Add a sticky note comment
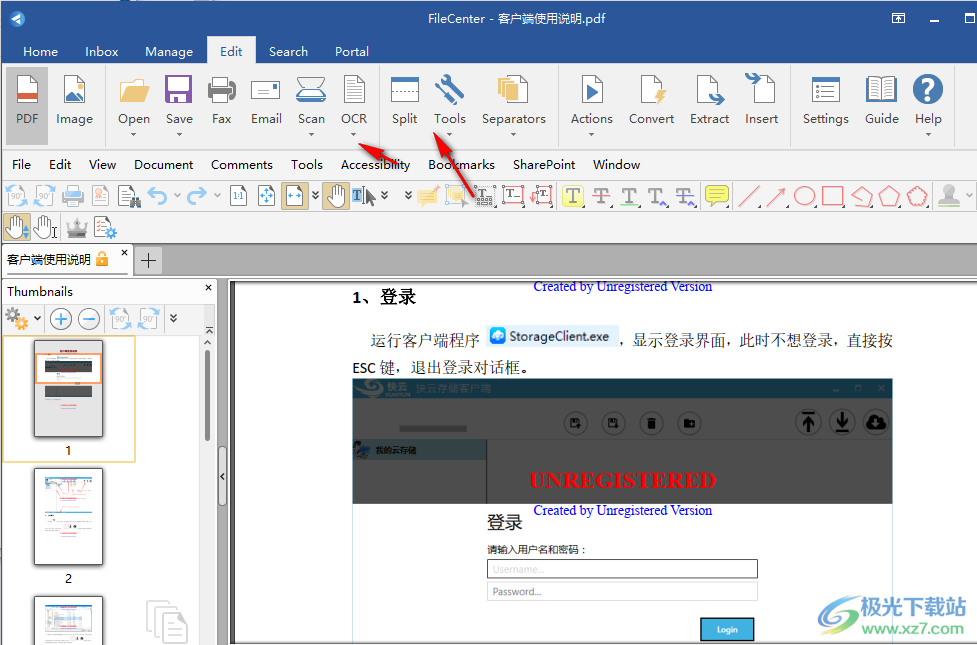This screenshot has height=645, width=977. pyautogui.click(x=717, y=196)
